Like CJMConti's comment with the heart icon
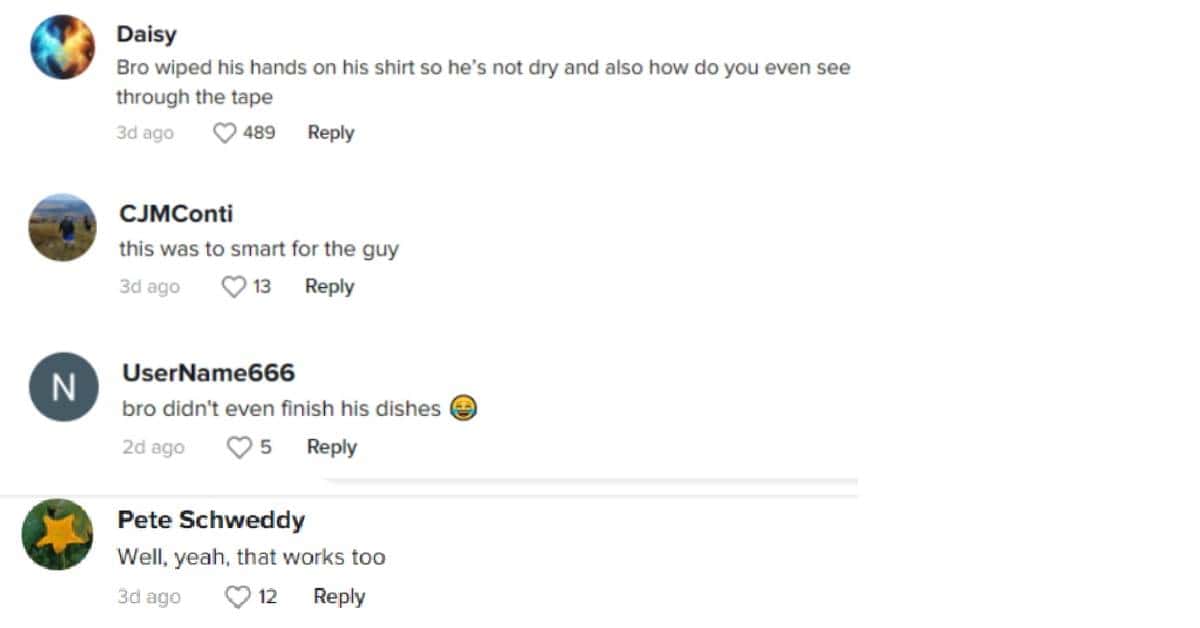Screen dimensions: 1200x628 (234, 286)
